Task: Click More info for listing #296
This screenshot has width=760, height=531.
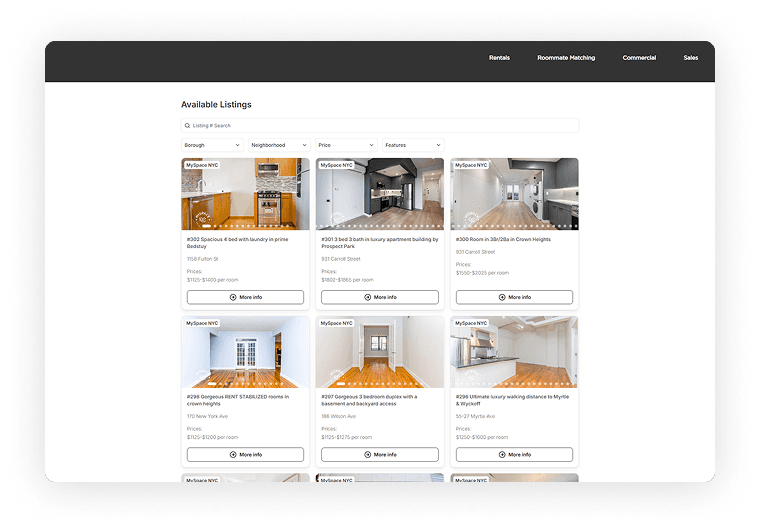Action: (x=514, y=454)
